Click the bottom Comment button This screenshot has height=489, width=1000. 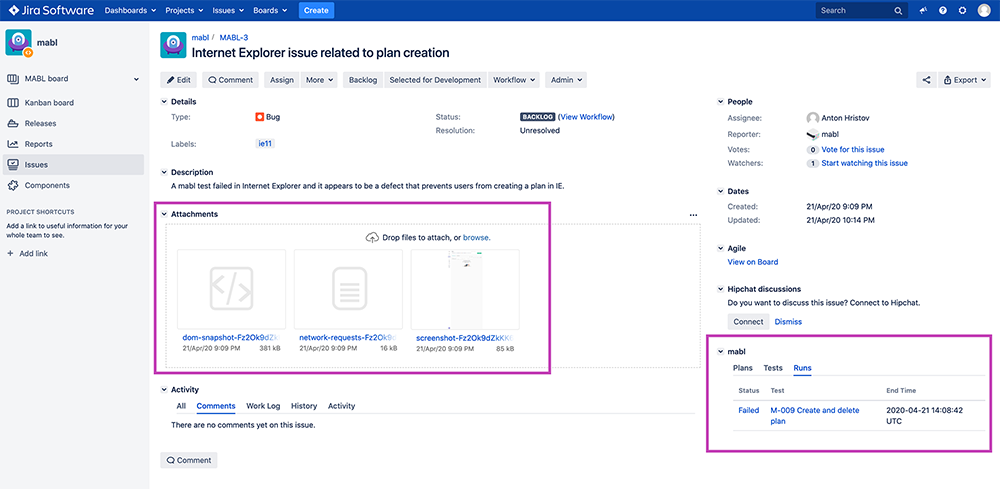tap(189, 460)
